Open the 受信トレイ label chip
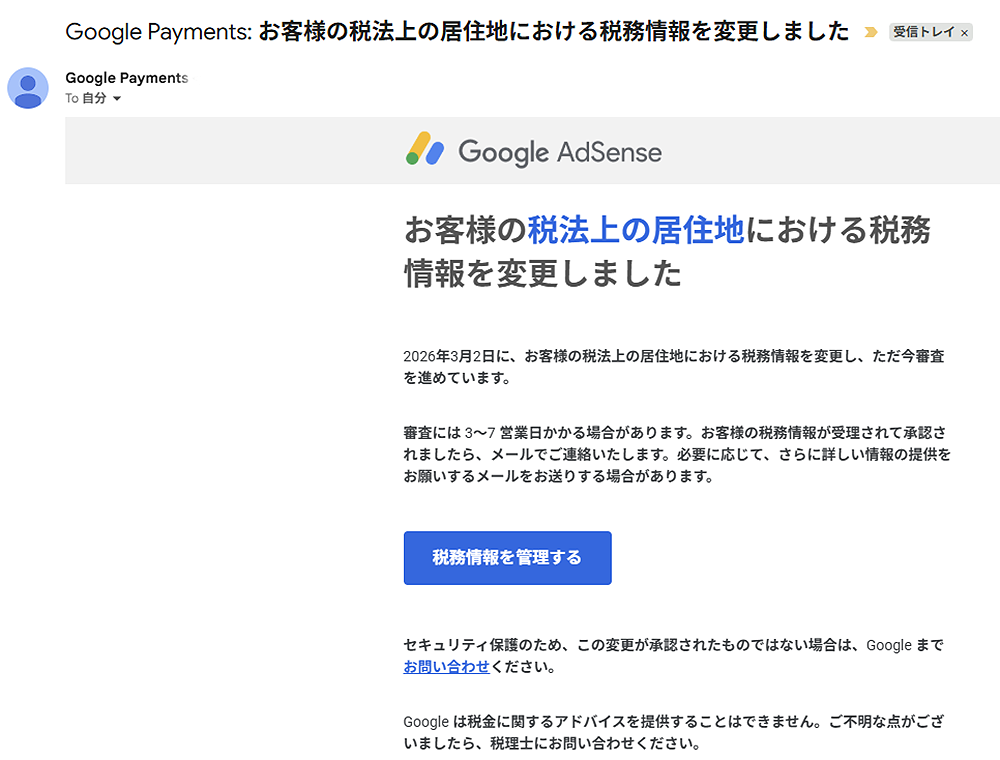The width and height of the screenshot is (1000, 760). [x=923, y=32]
